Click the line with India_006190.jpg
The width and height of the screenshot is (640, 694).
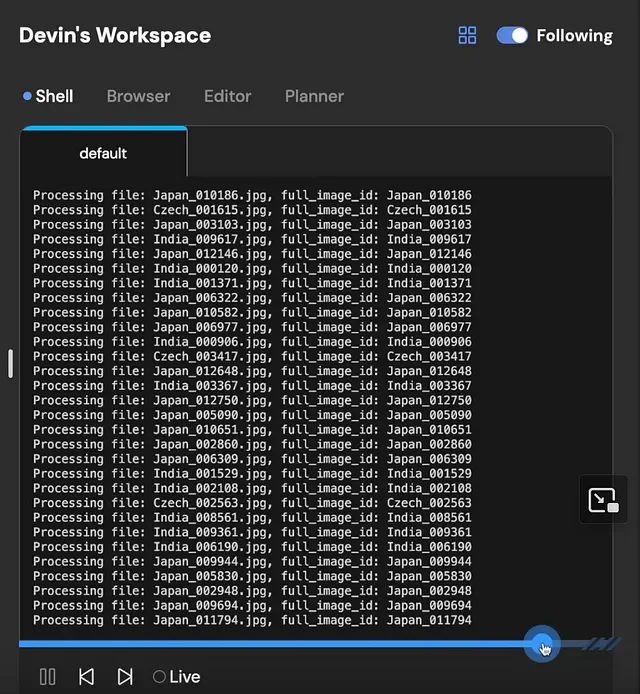[x=252, y=547]
